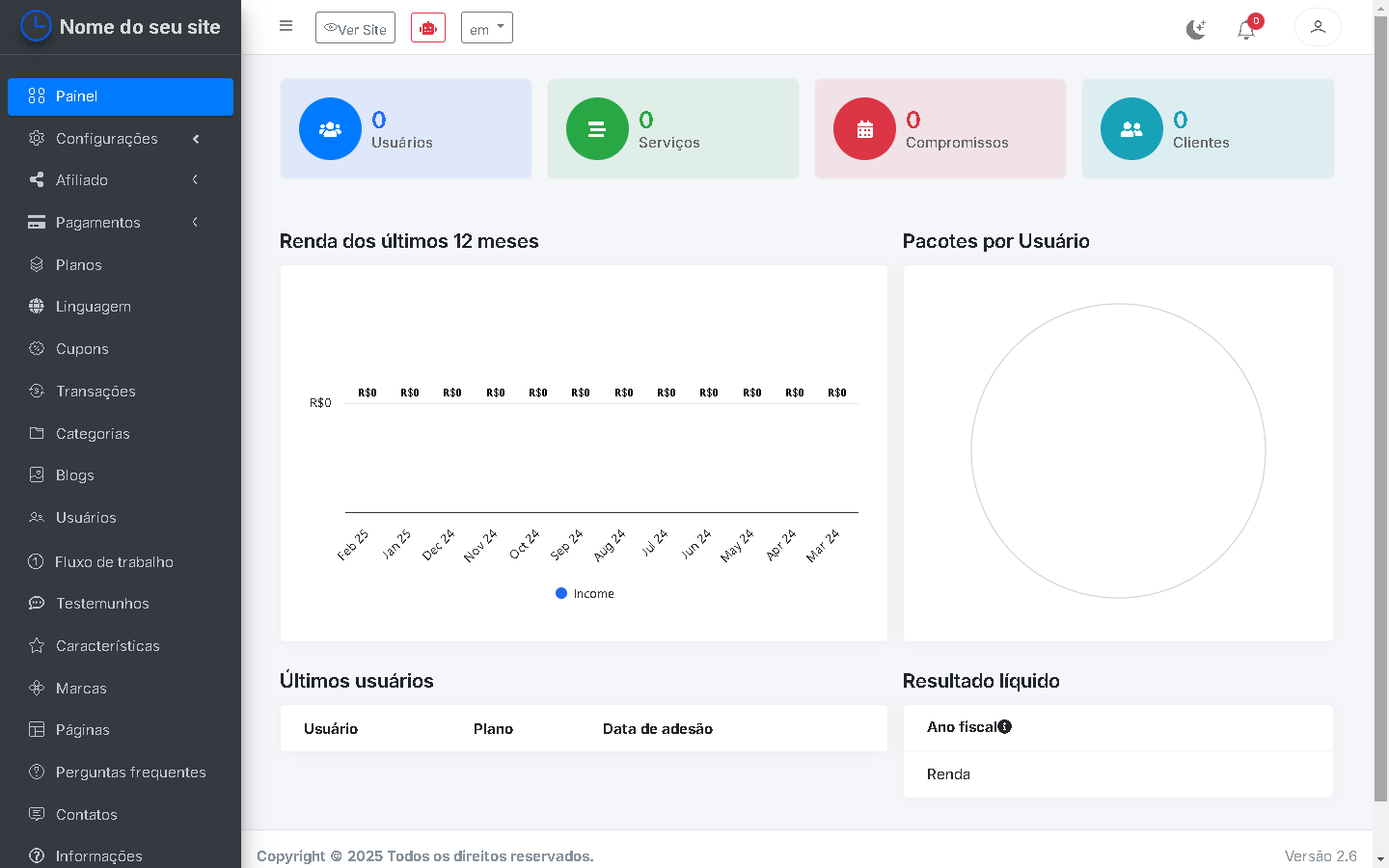
Task: Click the blue Usuários card icon
Action: pos(330,129)
